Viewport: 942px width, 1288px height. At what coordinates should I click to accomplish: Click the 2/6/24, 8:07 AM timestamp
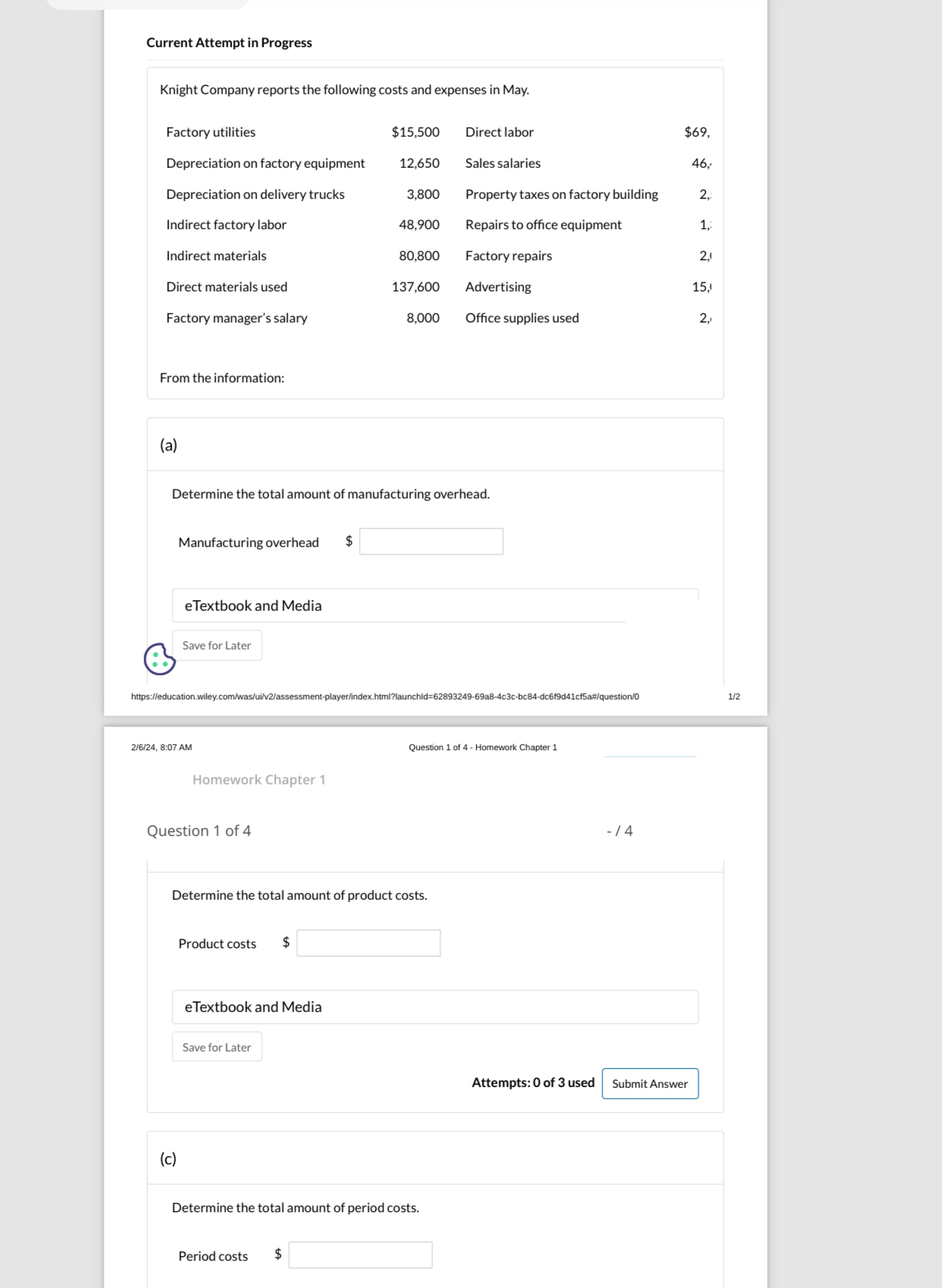[162, 747]
